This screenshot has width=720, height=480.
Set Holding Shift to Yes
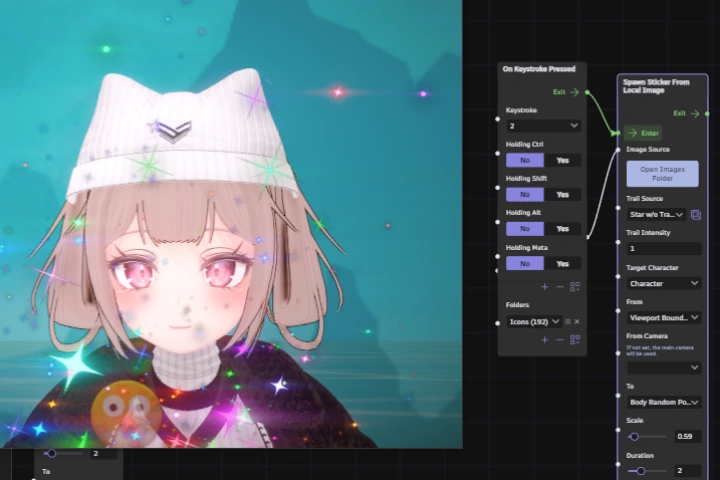coord(562,194)
